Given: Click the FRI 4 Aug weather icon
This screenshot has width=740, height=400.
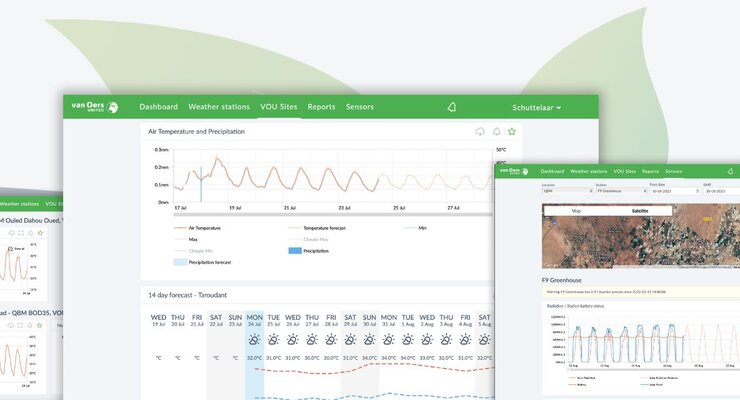Looking at the screenshot, I should point(465,340).
